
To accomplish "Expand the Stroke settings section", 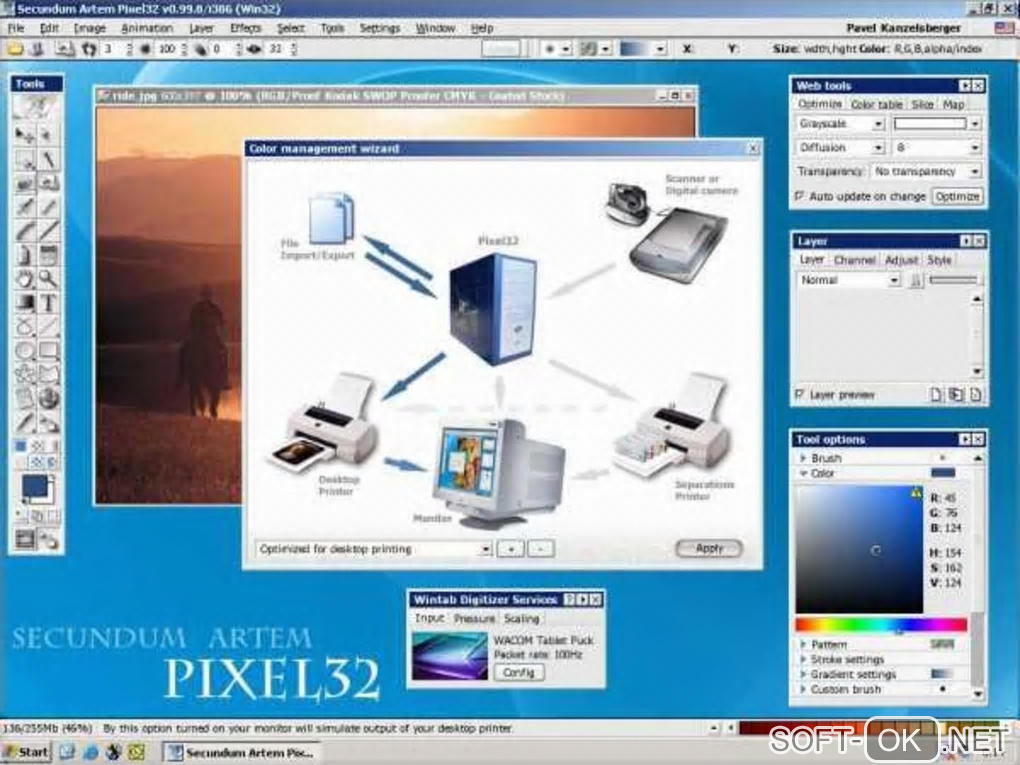I will 803,659.
